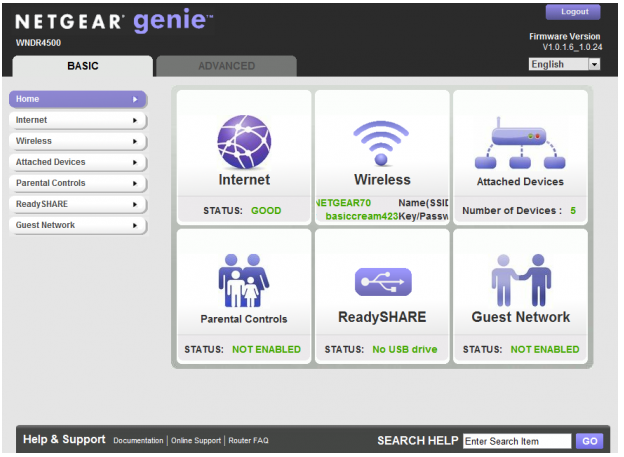This screenshot has width=624, height=457.
Task: Open the Internet globe icon tile
Action: pyautogui.click(x=244, y=142)
